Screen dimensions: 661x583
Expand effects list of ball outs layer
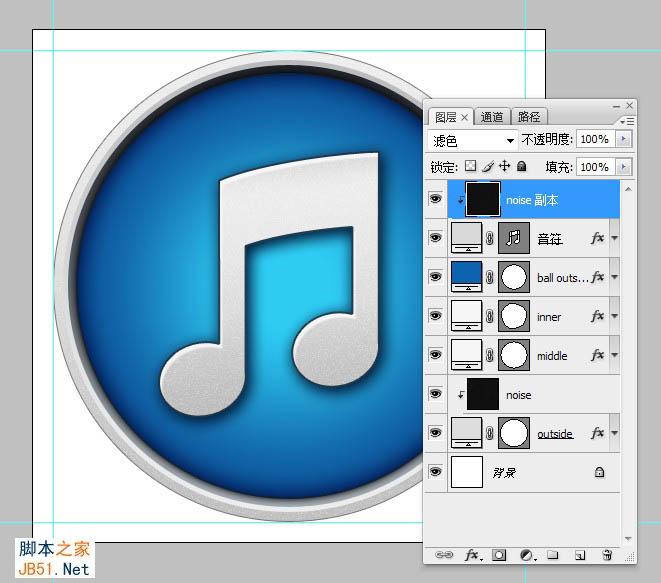[615, 277]
